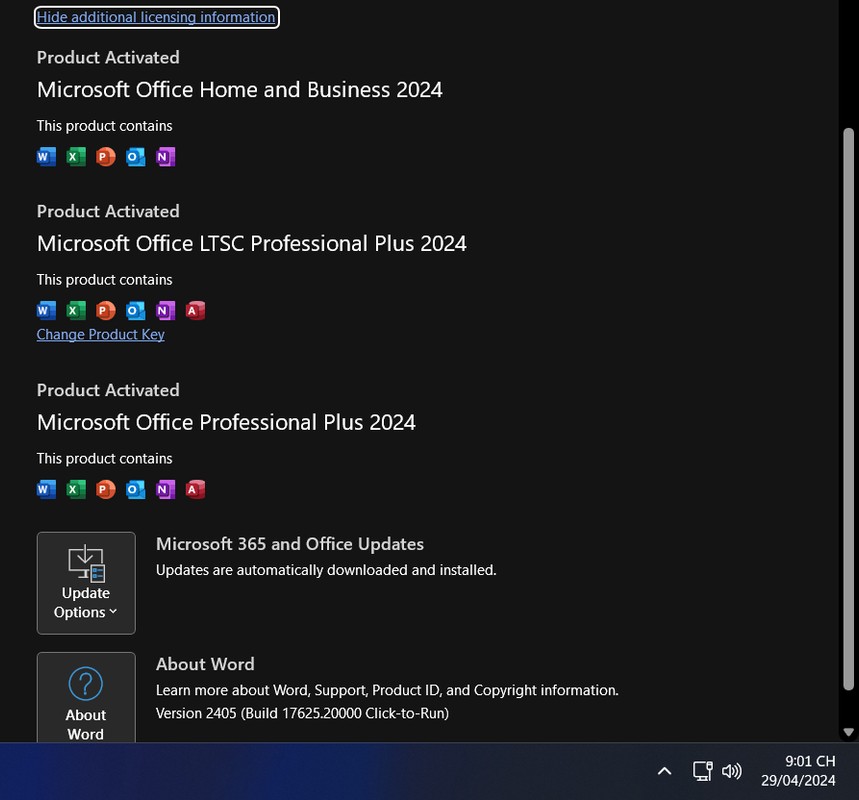
Task: Click Word icon under LTSC Professional Plus 2024
Action: (x=46, y=311)
